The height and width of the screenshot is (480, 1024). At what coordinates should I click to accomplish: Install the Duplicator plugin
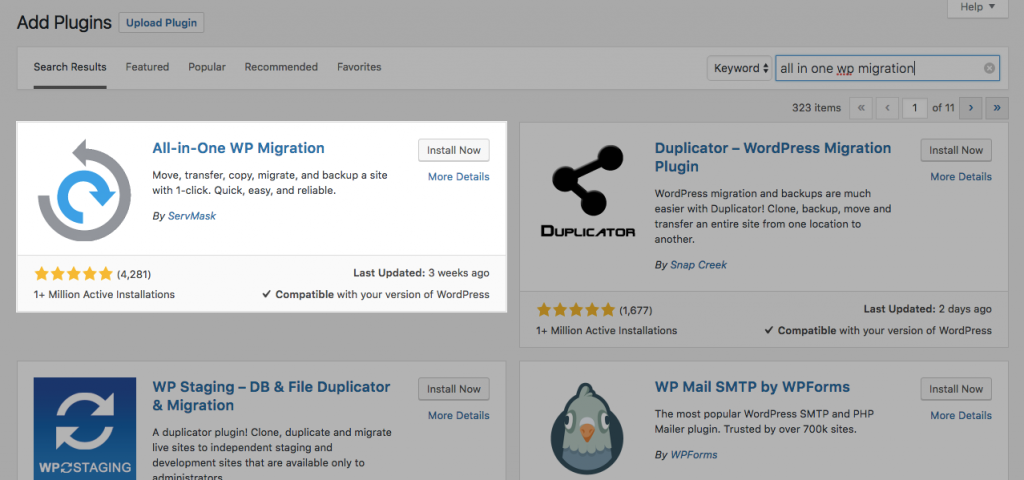pyautogui.click(x=956, y=150)
